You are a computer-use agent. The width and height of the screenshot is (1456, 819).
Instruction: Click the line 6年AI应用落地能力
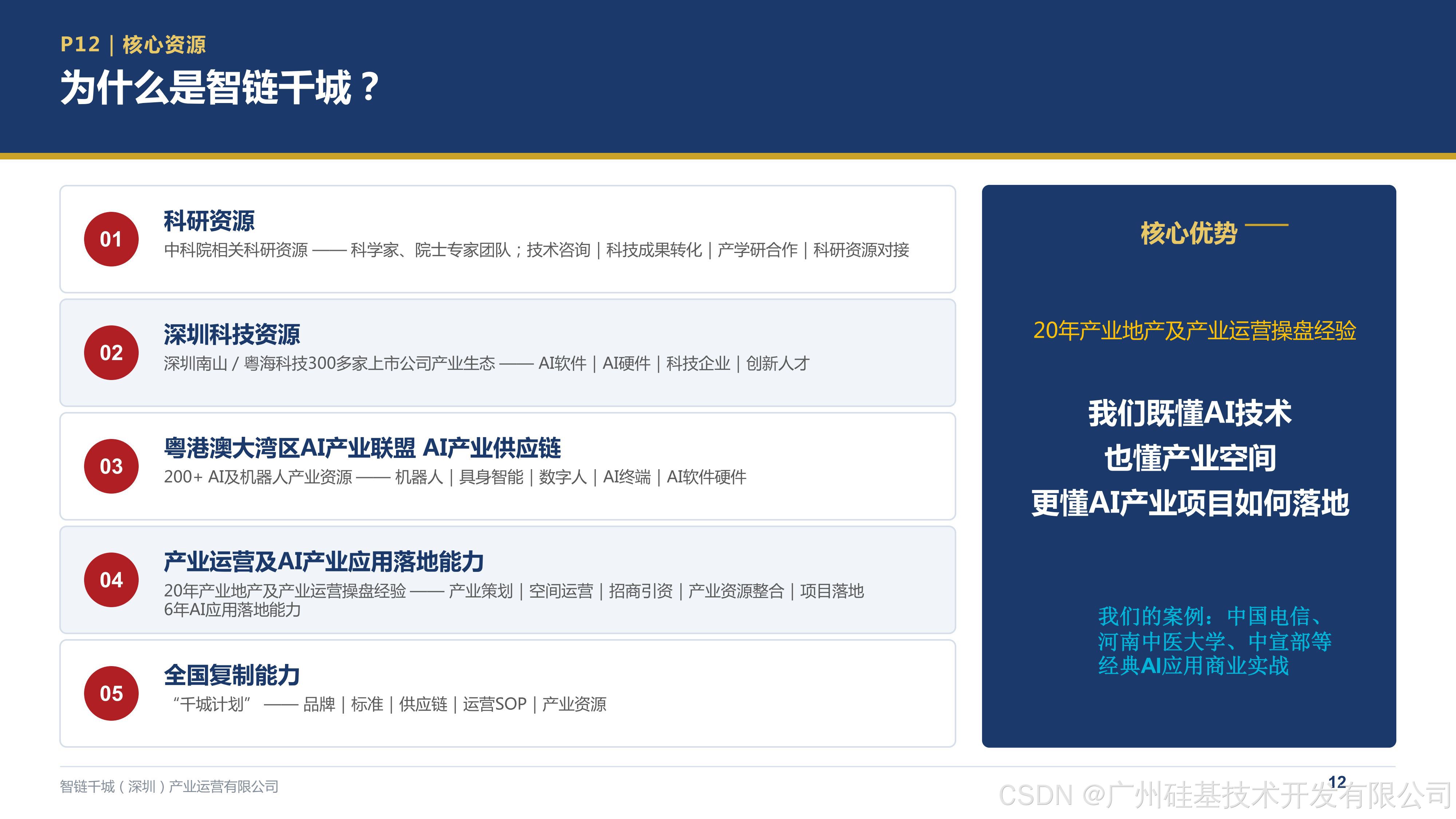(232, 610)
